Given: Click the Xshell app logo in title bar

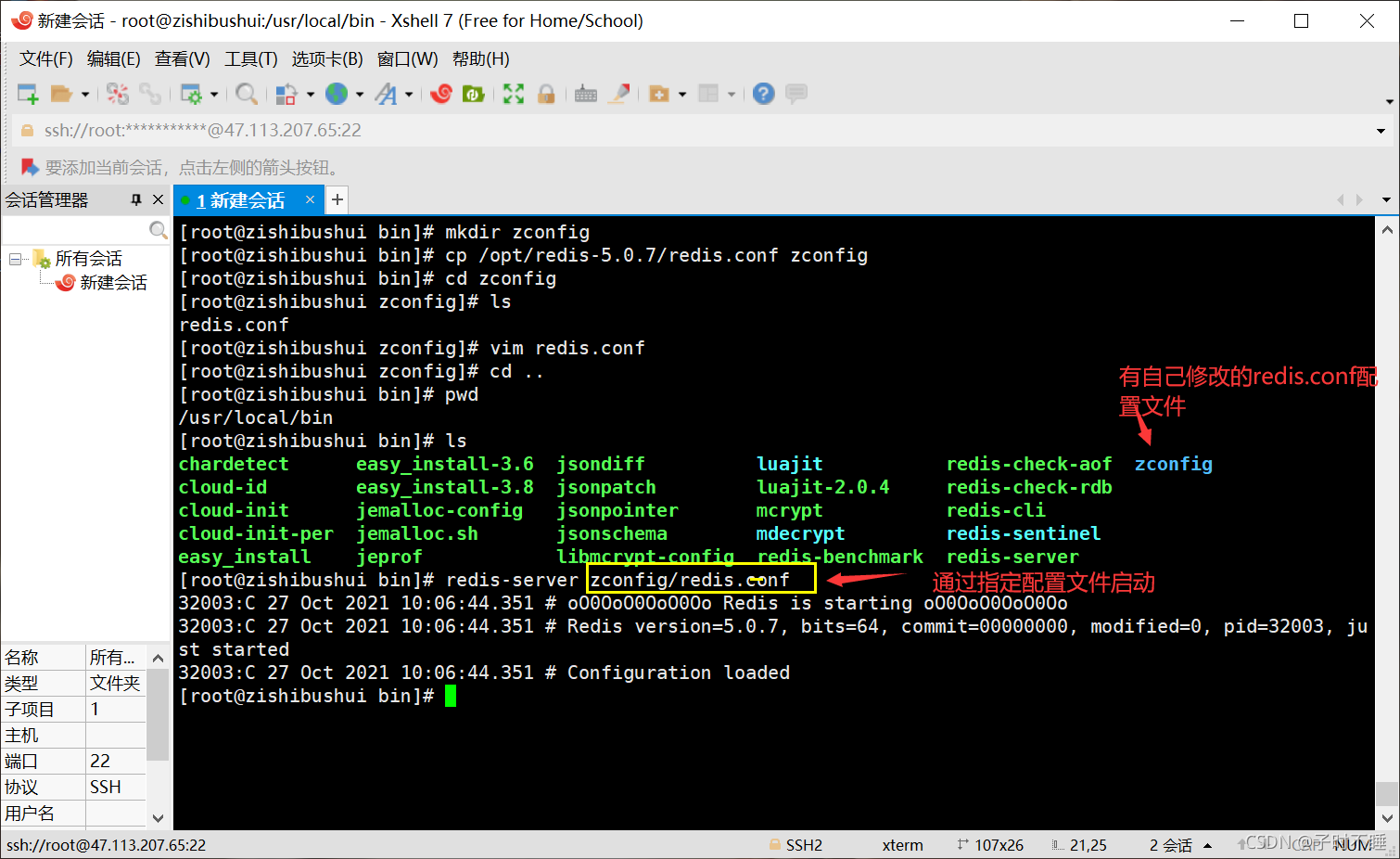Looking at the screenshot, I should 21,20.
